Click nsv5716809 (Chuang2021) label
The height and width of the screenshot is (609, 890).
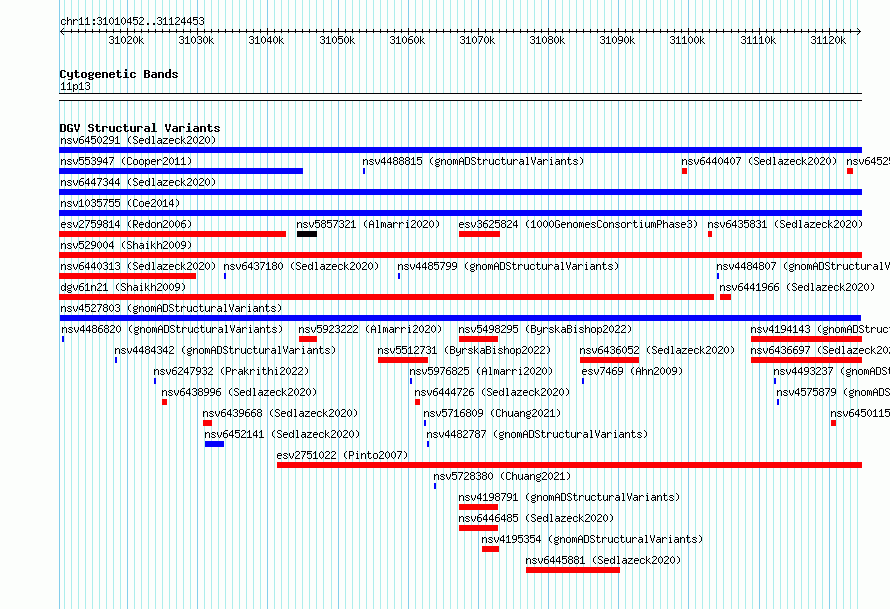(492, 413)
